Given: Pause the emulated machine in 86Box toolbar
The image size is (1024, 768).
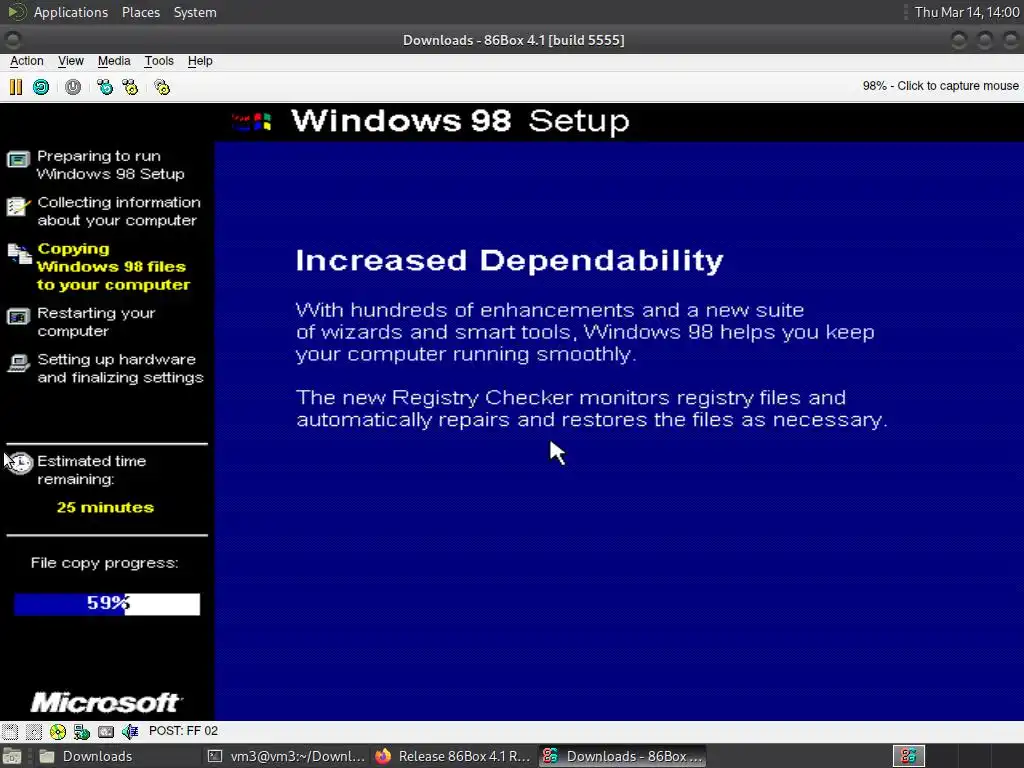Looking at the screenshot, I should (x=16, y=87).
